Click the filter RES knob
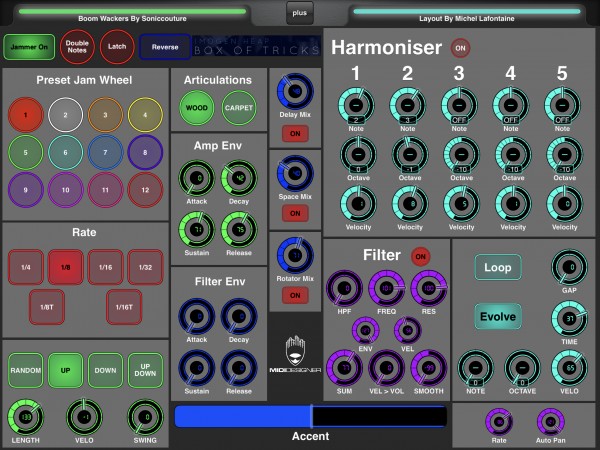 pos(429,289)
